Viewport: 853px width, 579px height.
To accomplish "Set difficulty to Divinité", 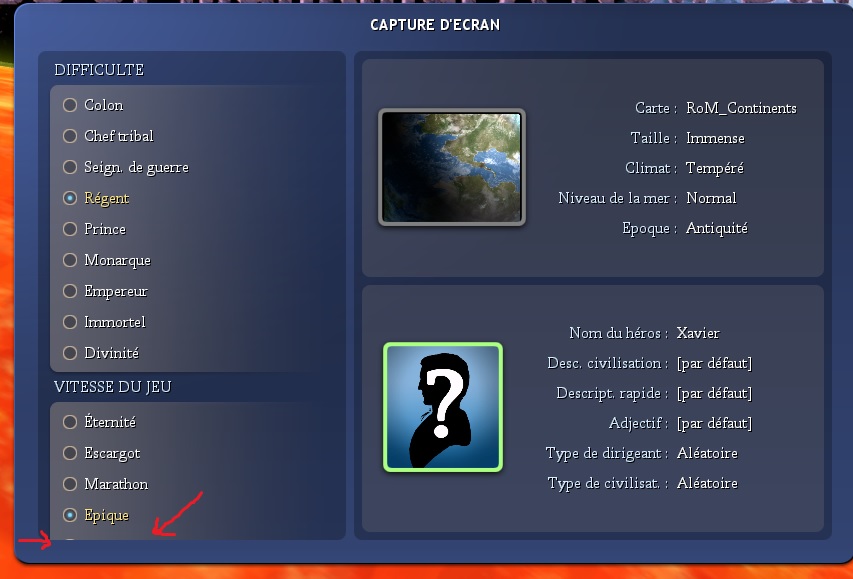I will [x=70, y=353].
